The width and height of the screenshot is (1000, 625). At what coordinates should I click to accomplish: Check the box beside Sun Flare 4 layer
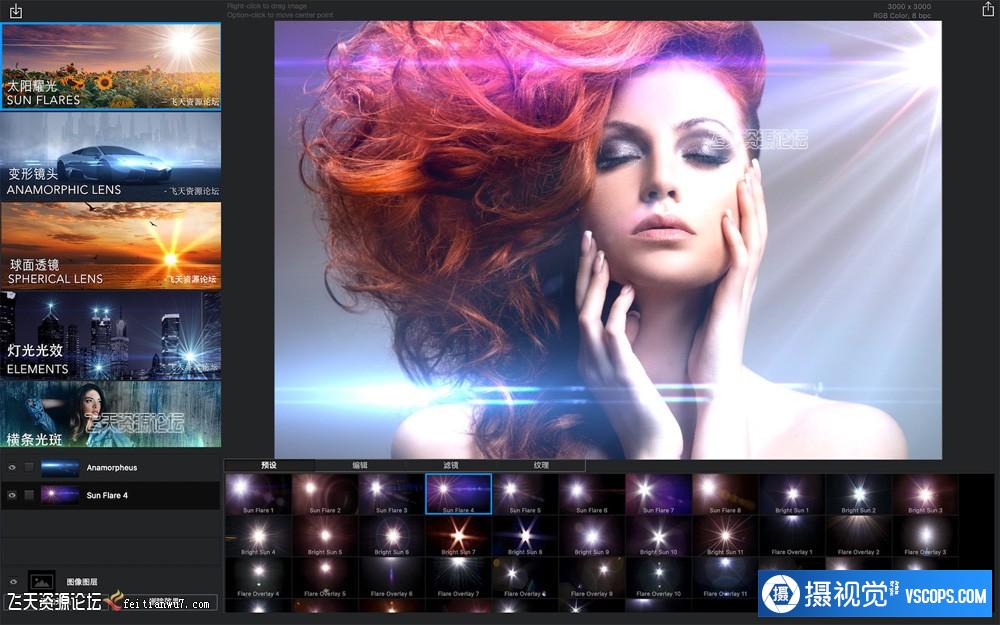pyautogui.click(x=29, y=495)
